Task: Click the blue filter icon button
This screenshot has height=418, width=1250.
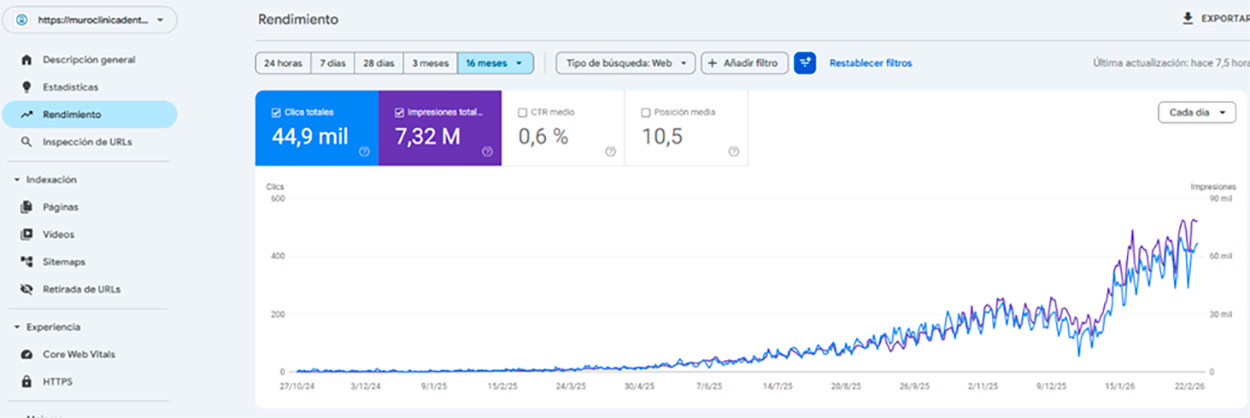Action: point(805,63)
